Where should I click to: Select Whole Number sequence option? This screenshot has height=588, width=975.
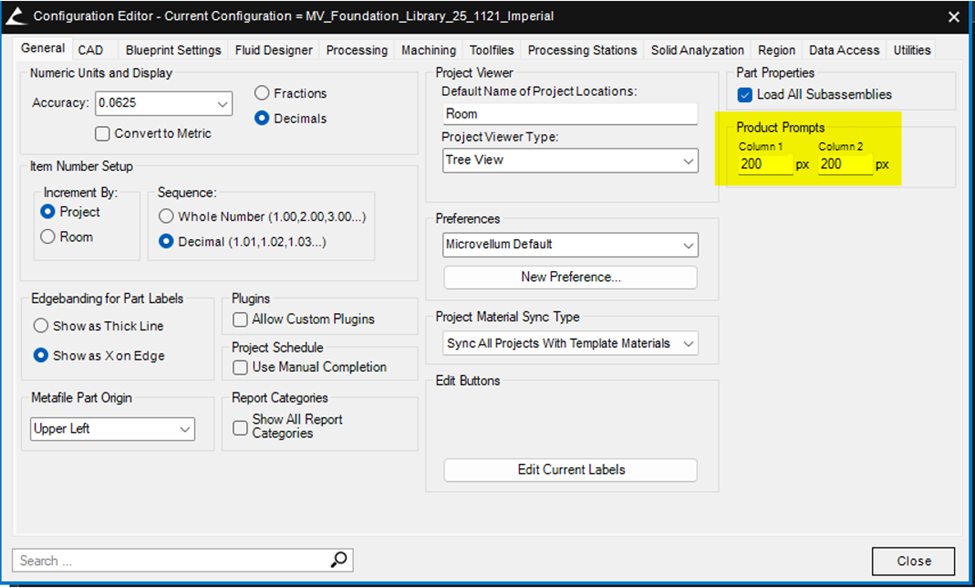[x=166, y=216]
